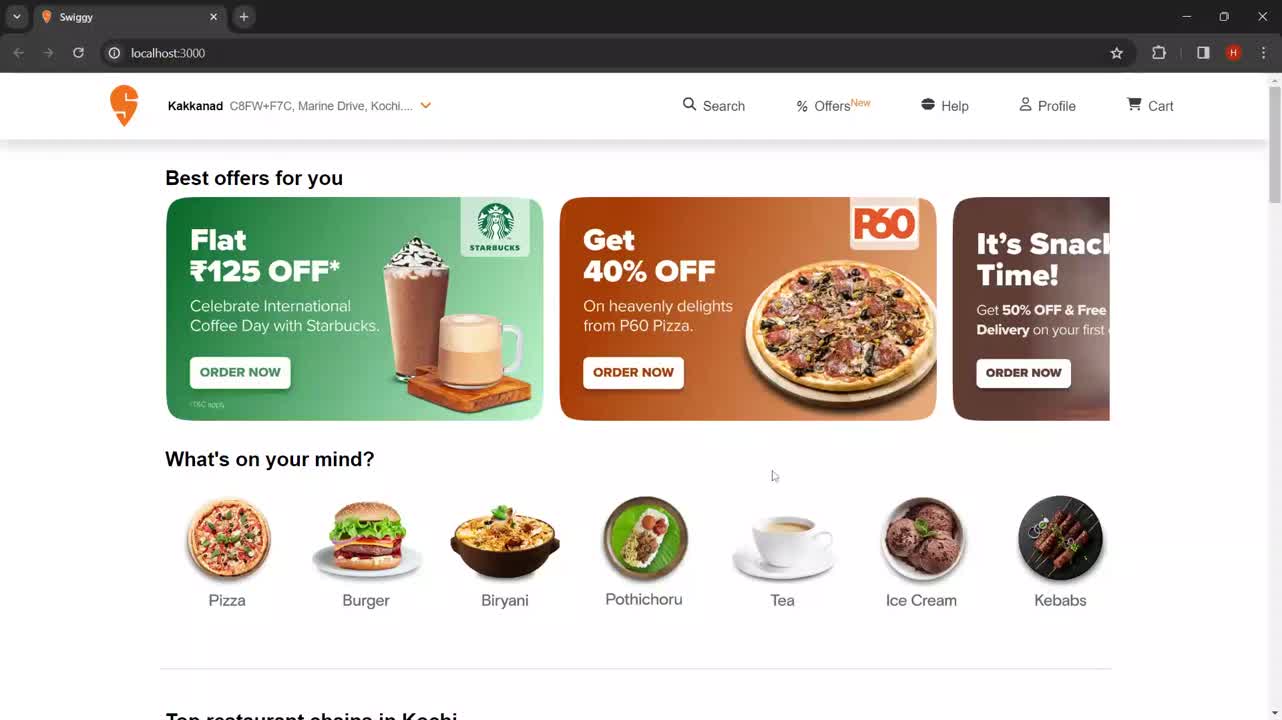
Task: Open the Help icon in navigation
Action: [x=928, y=104]
